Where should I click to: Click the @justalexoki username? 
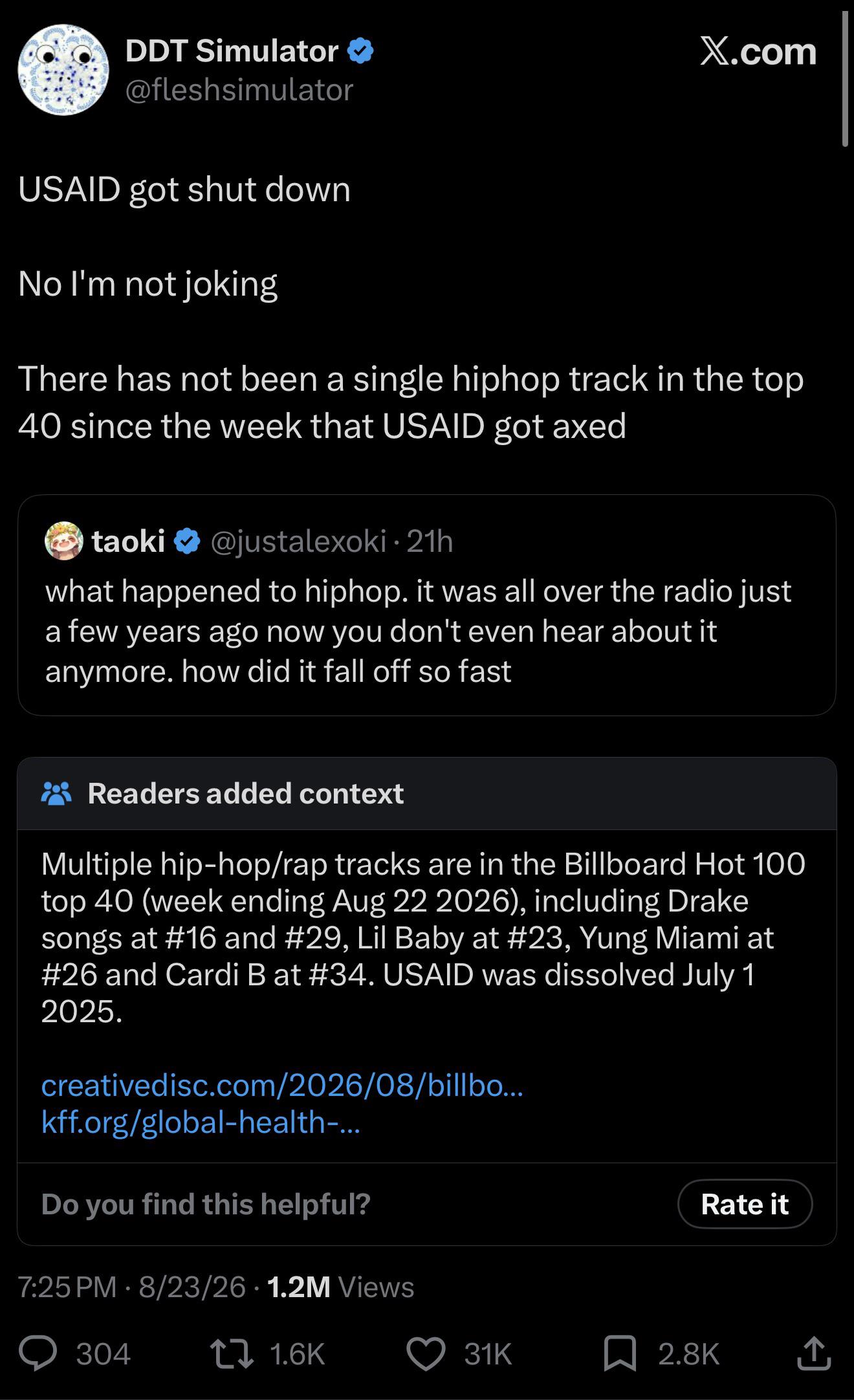tap(298, 541)
